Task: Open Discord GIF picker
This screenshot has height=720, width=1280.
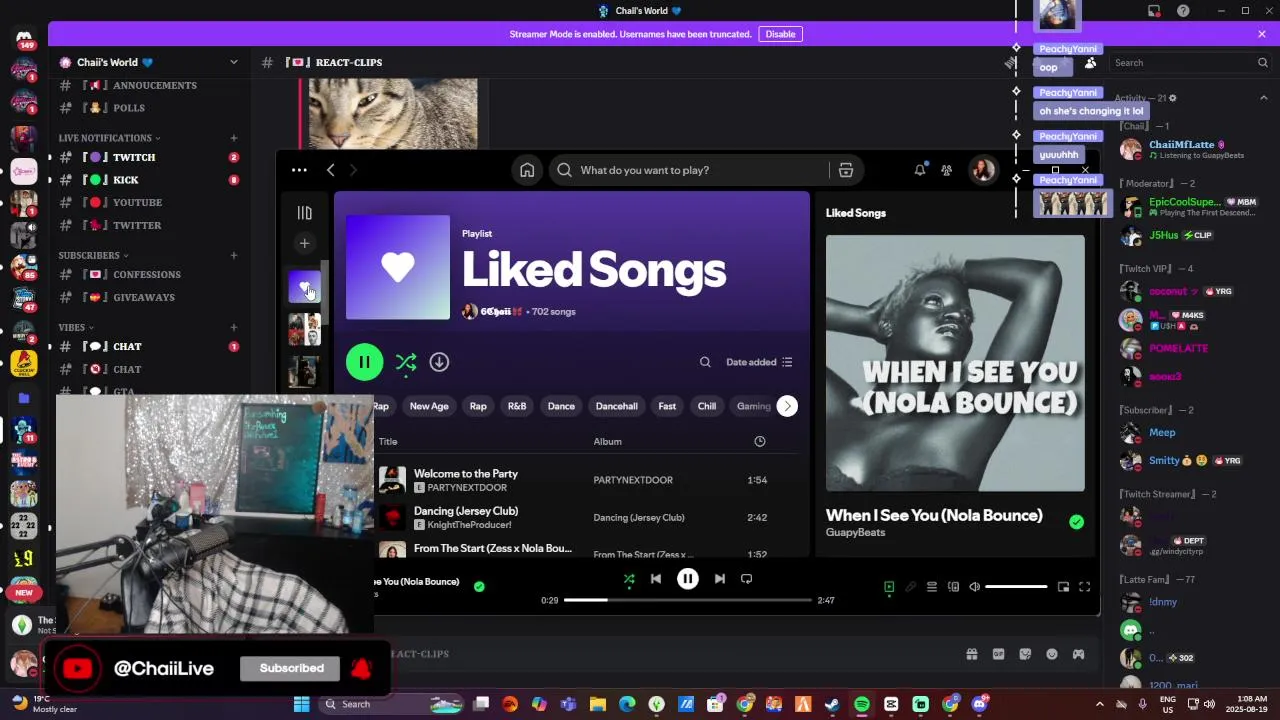Action: click(x=998, y=654)
